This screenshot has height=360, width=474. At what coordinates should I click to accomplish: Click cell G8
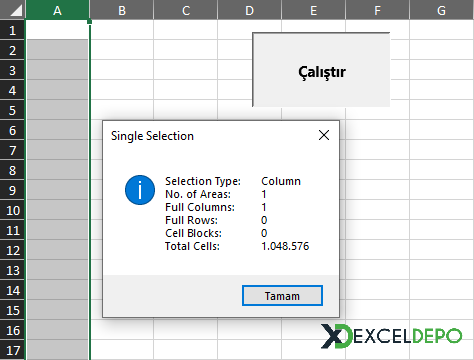[442, 170]
